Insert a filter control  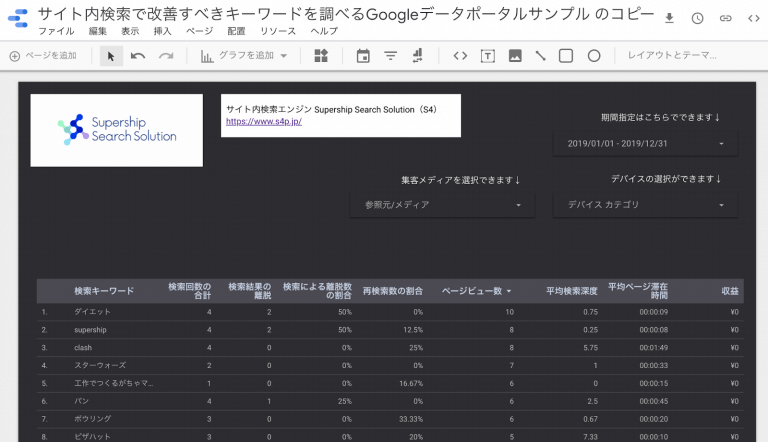(390, 56)
